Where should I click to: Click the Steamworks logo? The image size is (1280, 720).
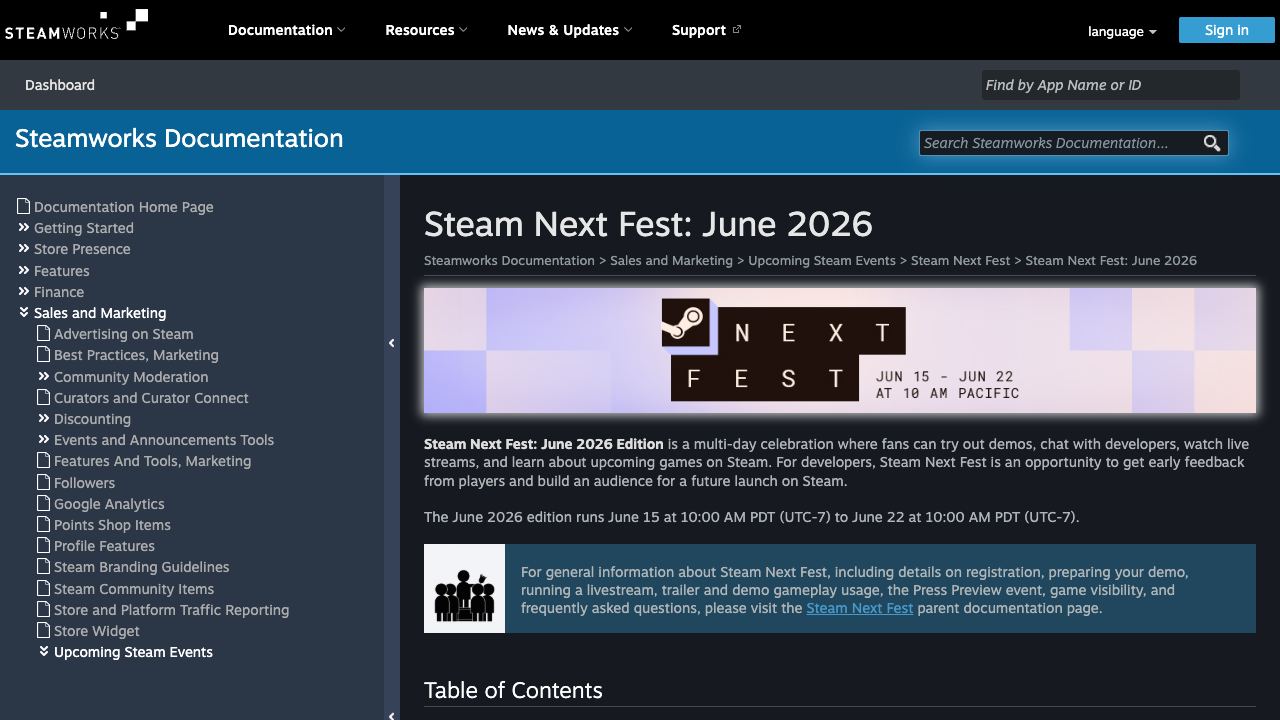[76, 24]
